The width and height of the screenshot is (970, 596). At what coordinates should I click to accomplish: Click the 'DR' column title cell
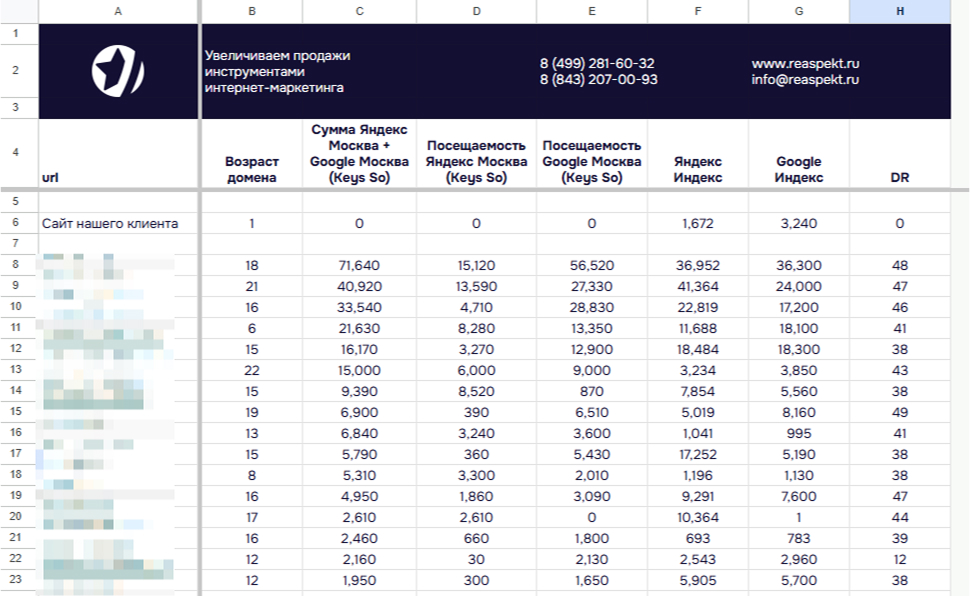tap(899, 177)
